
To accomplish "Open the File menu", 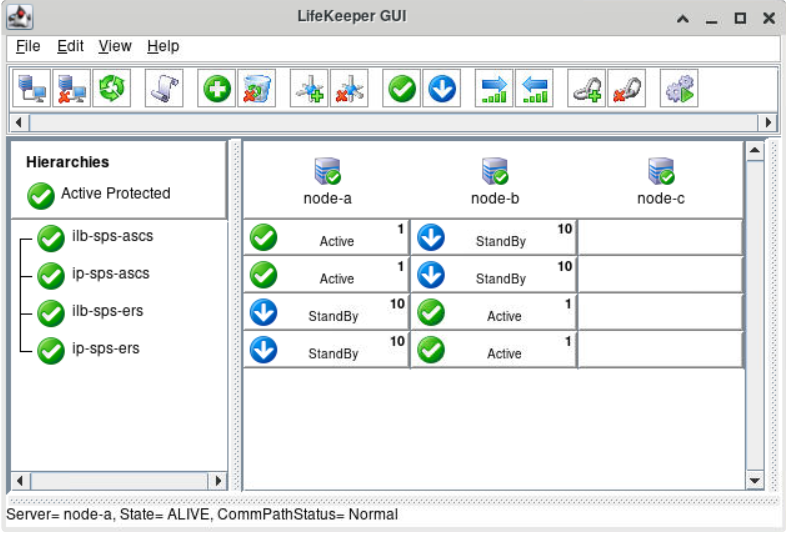I will (28, 46).
